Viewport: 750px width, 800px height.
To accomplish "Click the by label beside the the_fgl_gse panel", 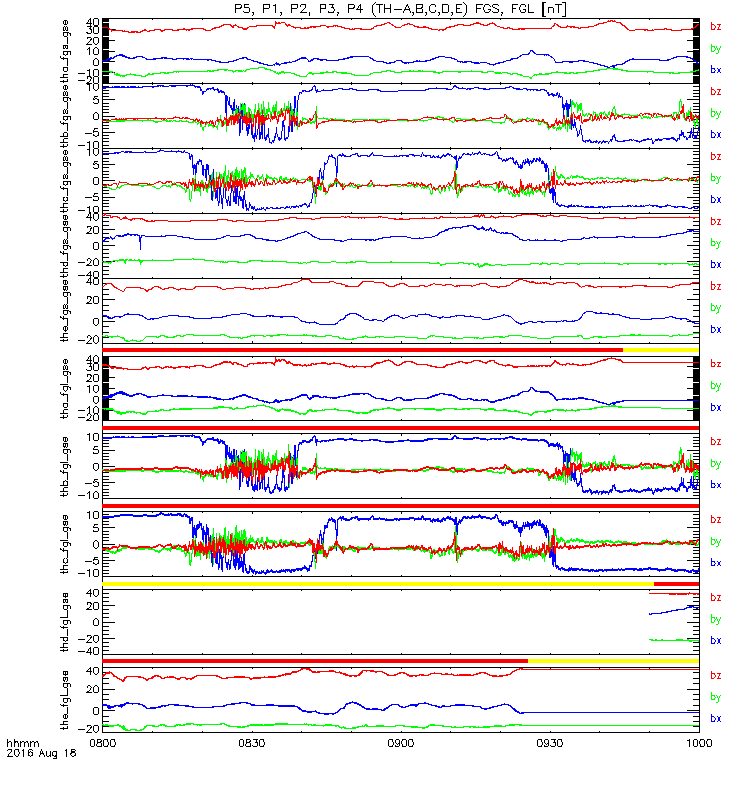I will tap(716, 697).
